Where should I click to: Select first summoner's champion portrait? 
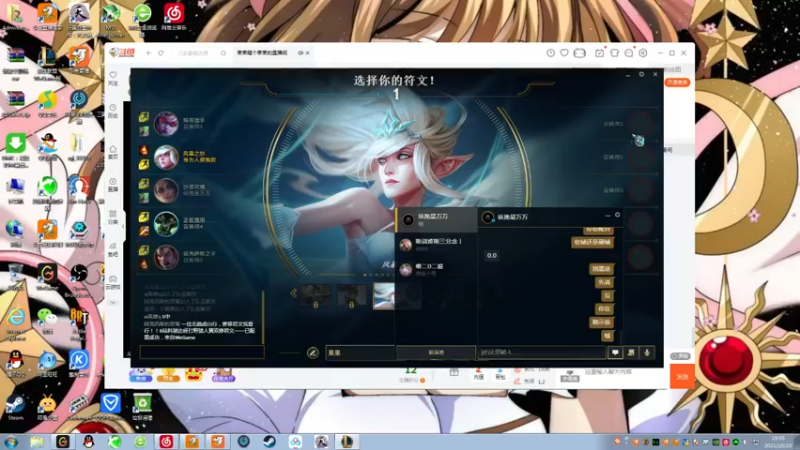(166, 124)
